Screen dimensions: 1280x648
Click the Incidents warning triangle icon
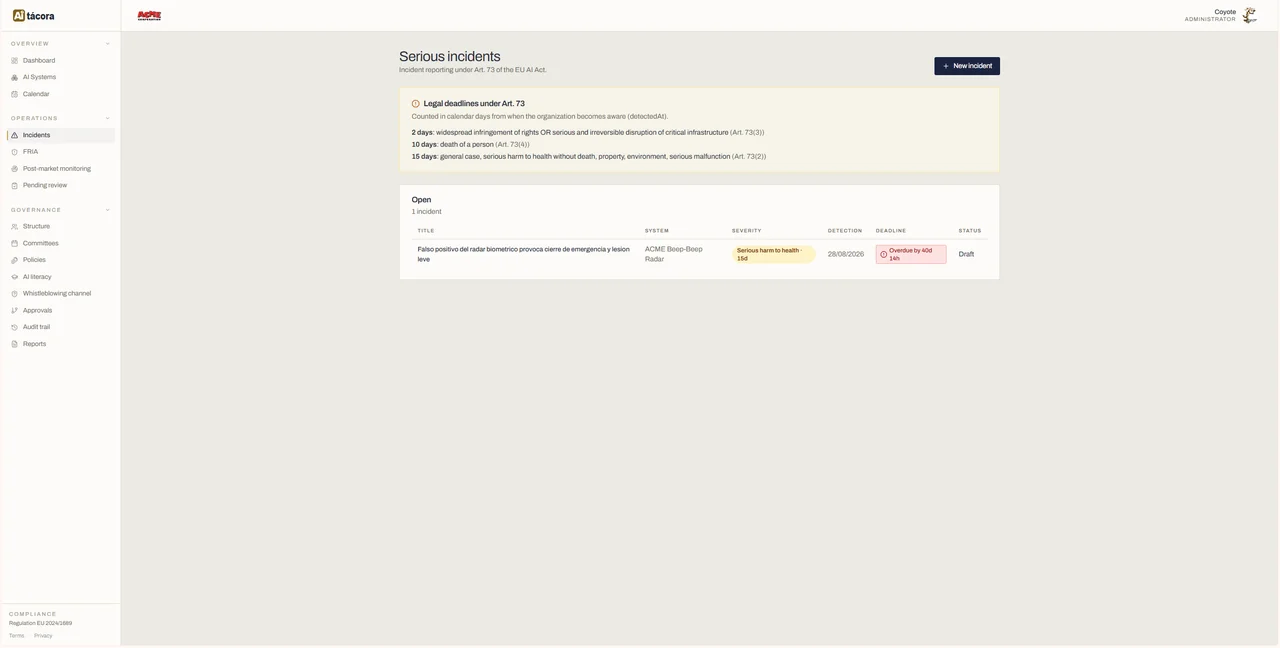(14, 135)
